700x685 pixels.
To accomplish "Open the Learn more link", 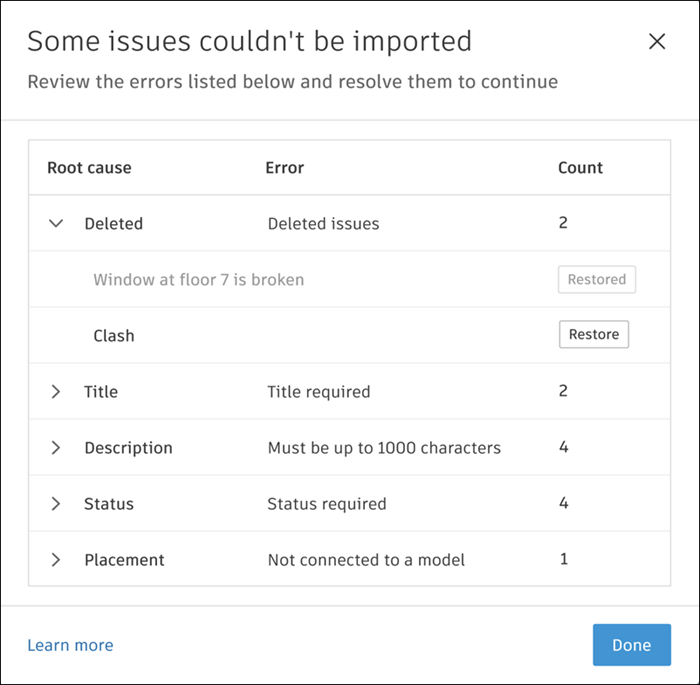I will [x=70, y=646].
